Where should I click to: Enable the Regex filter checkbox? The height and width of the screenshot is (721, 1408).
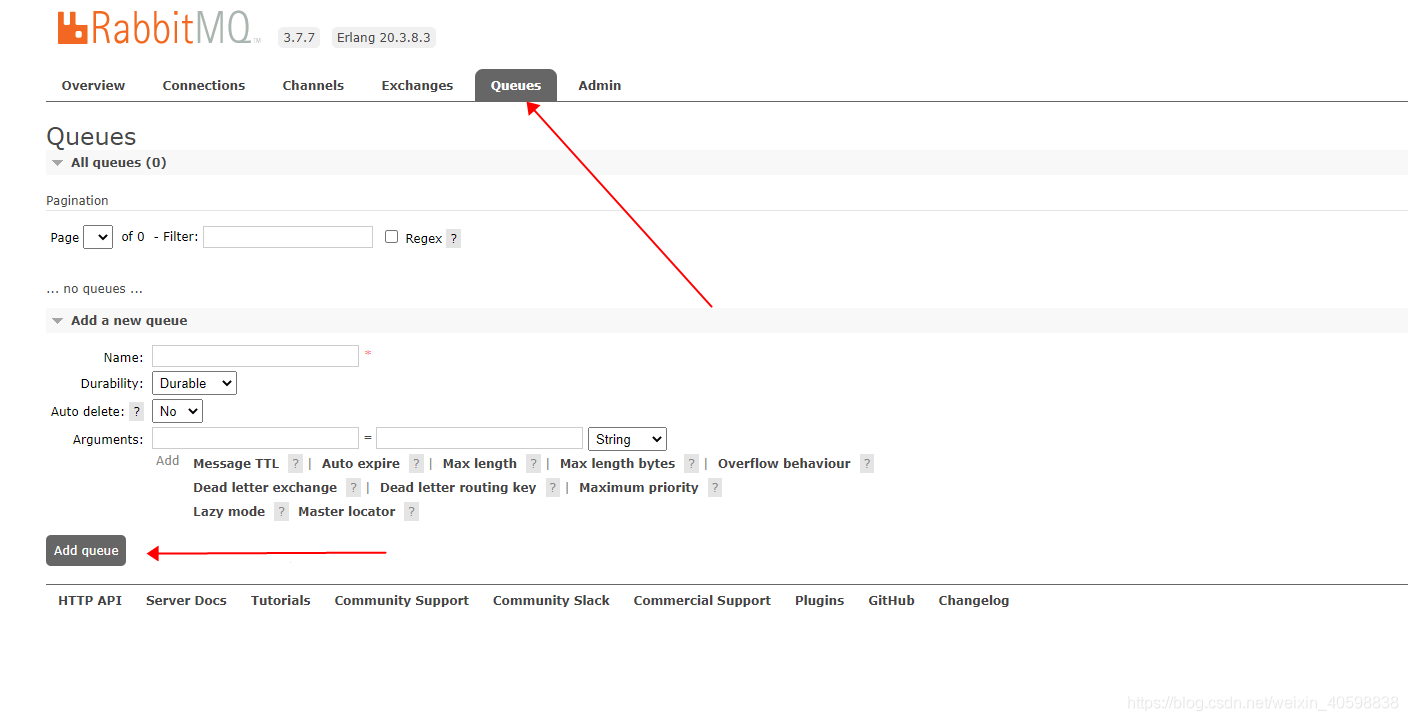392,237
